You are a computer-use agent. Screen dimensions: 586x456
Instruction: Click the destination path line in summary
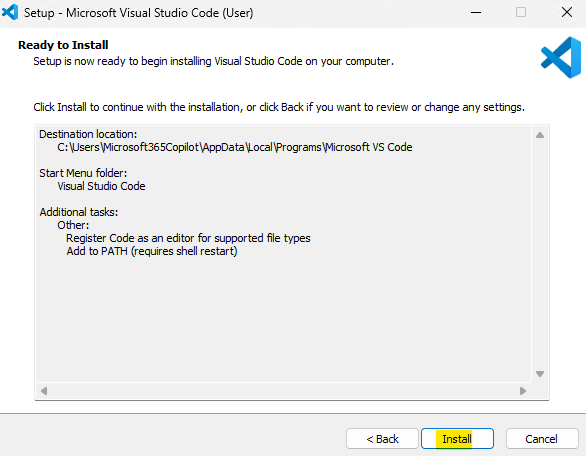(x=235, y=147)
